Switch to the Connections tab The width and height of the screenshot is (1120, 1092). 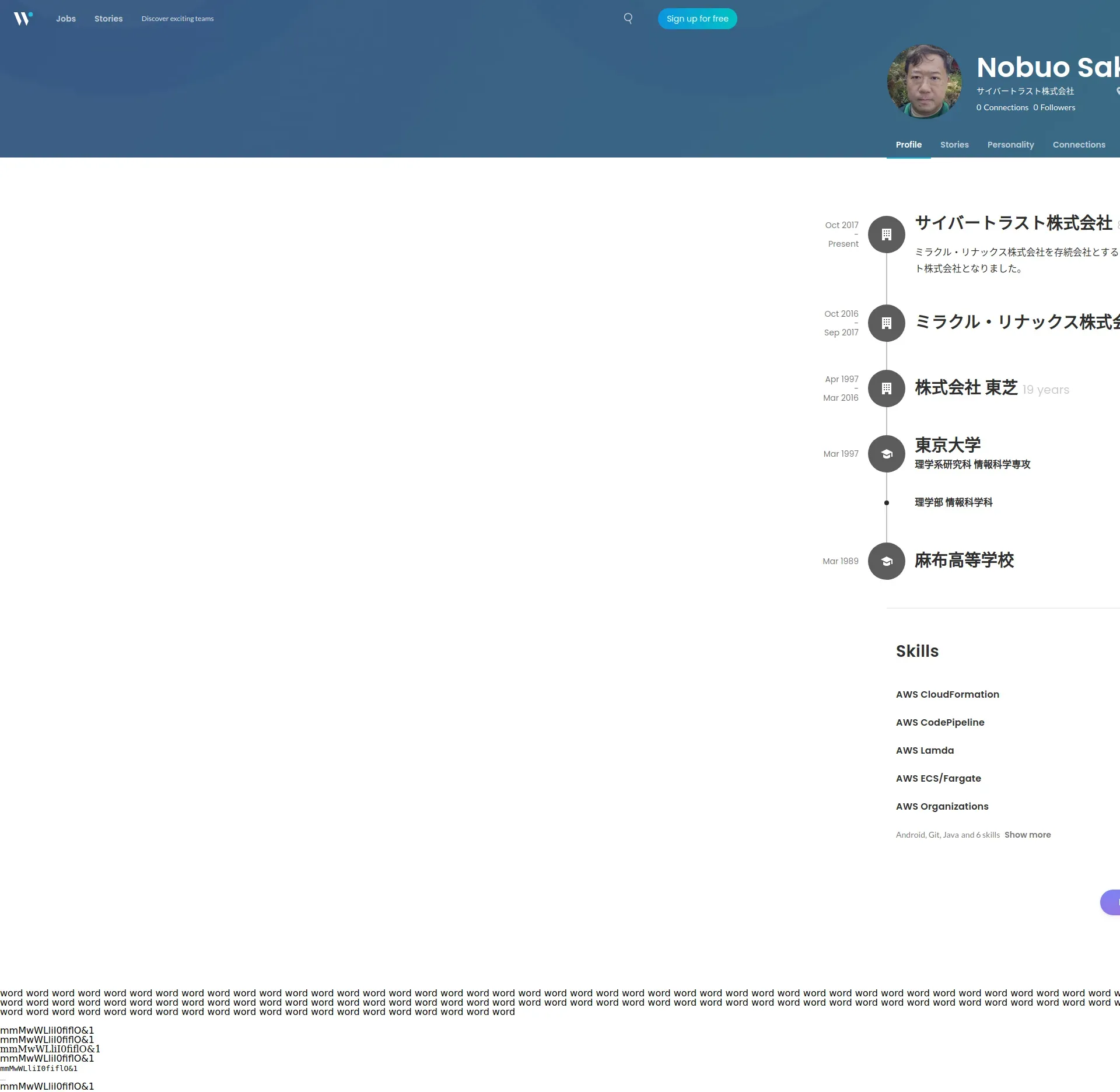tap(1079, 145)
